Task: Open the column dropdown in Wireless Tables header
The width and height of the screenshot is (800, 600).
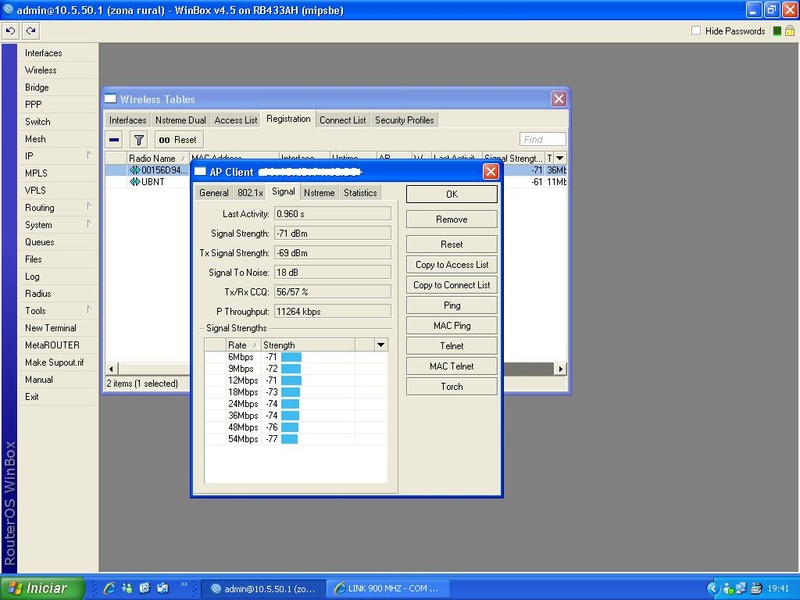Action: point(560,158)
